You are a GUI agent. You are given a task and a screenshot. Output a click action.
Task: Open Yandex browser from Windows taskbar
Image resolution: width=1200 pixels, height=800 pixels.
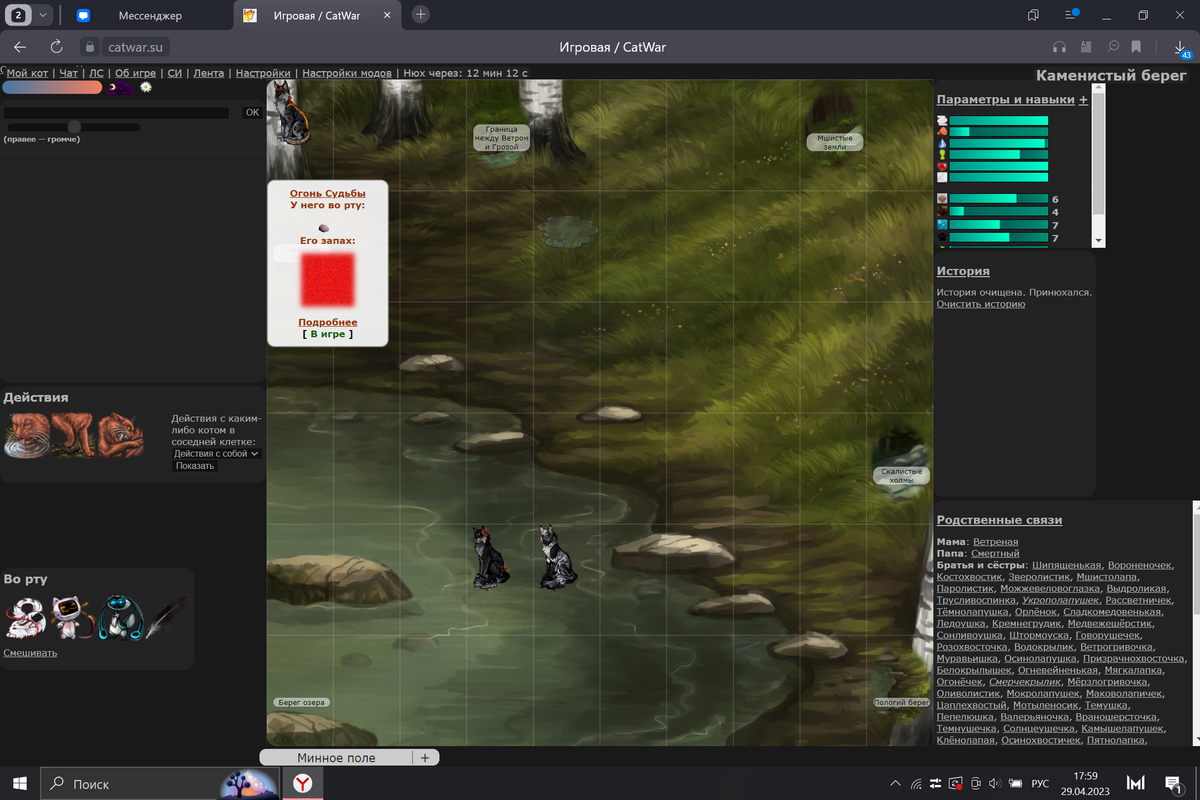[x=301, y=784]
